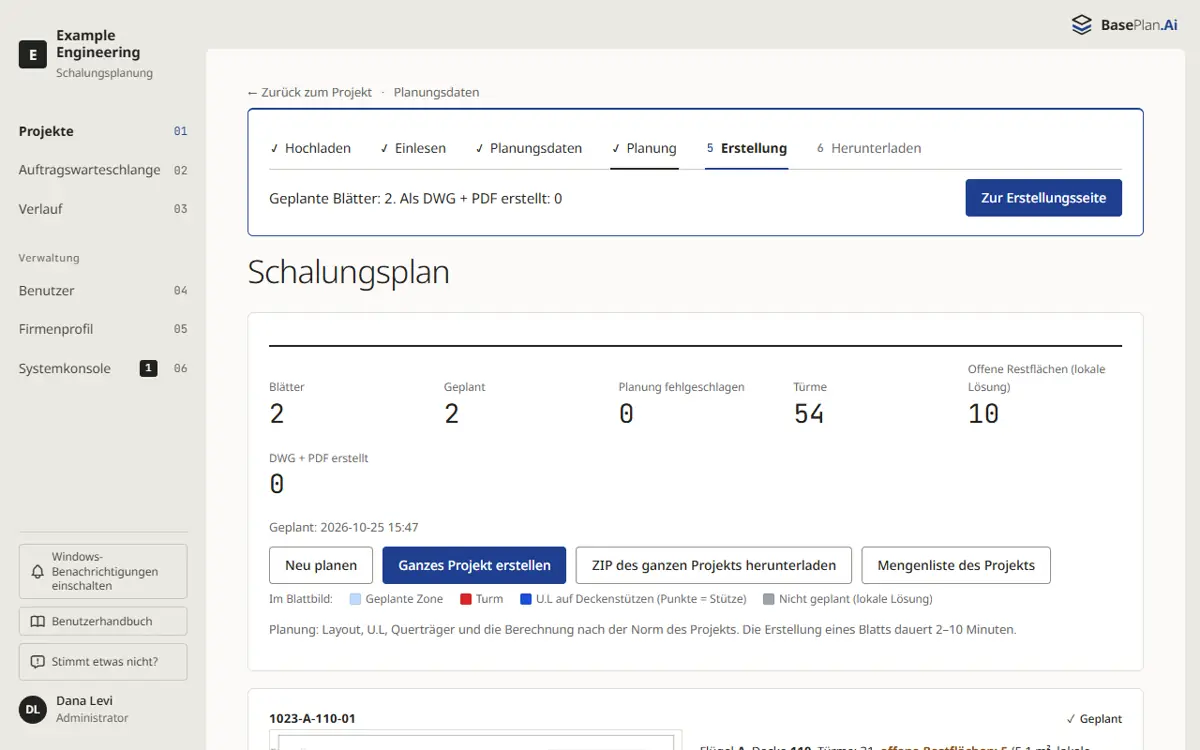
Task: Click the DL user avatar
Action: [33, 709]
